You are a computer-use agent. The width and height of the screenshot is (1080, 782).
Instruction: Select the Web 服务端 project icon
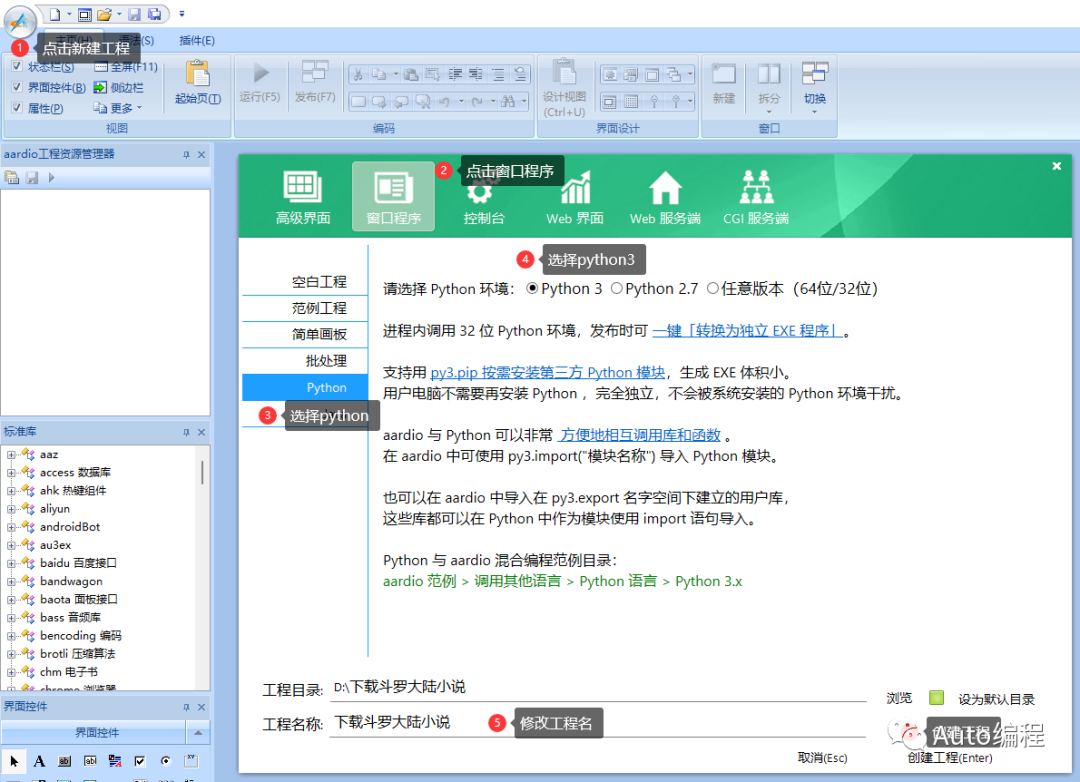664,195
